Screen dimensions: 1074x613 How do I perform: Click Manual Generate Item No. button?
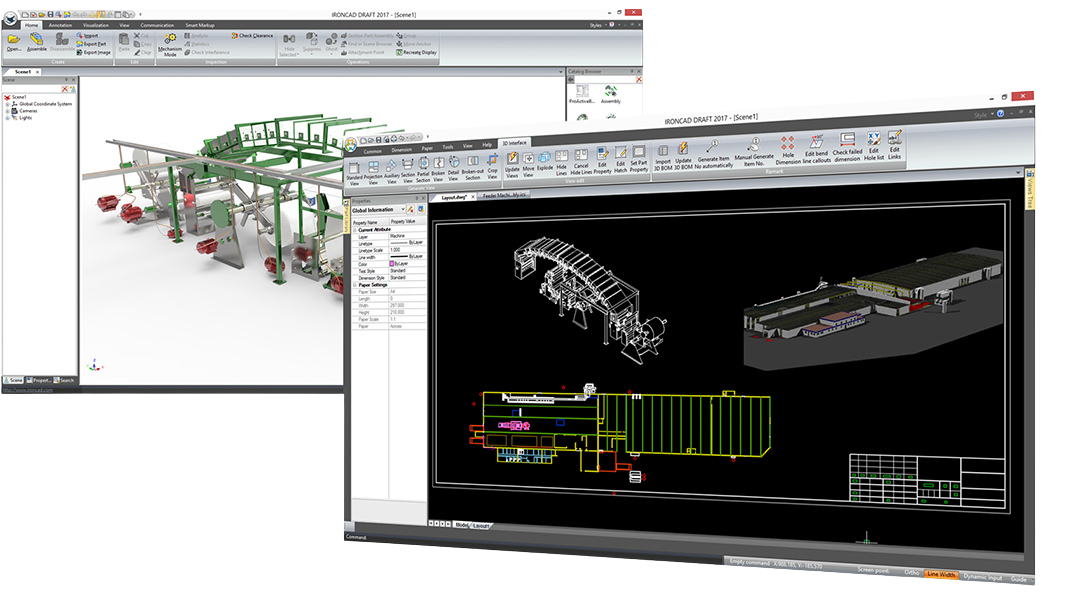[754, 152]
